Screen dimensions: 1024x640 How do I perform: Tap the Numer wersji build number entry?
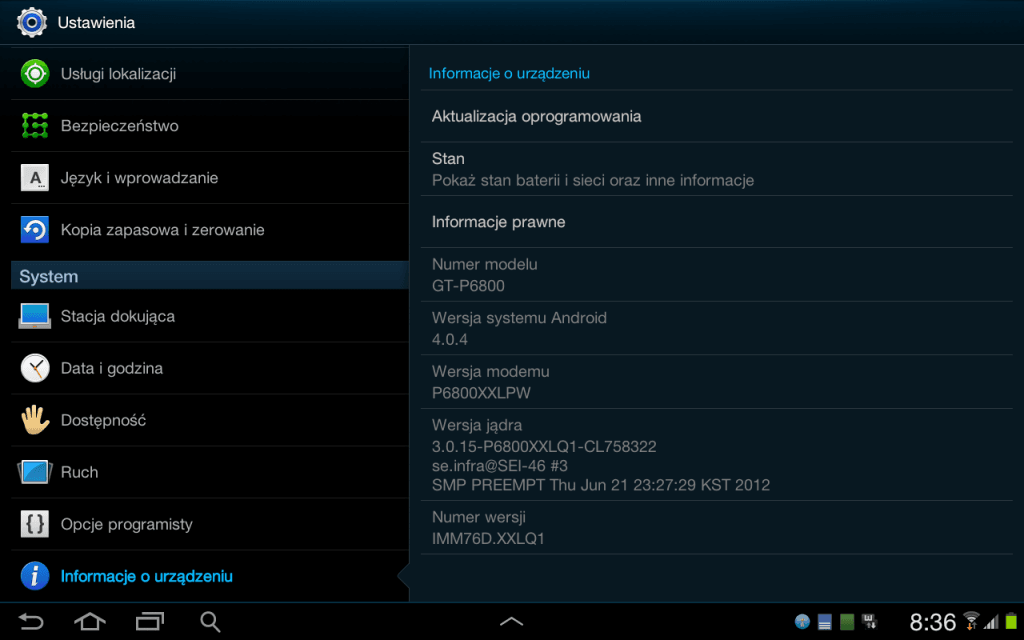point(716,528)
